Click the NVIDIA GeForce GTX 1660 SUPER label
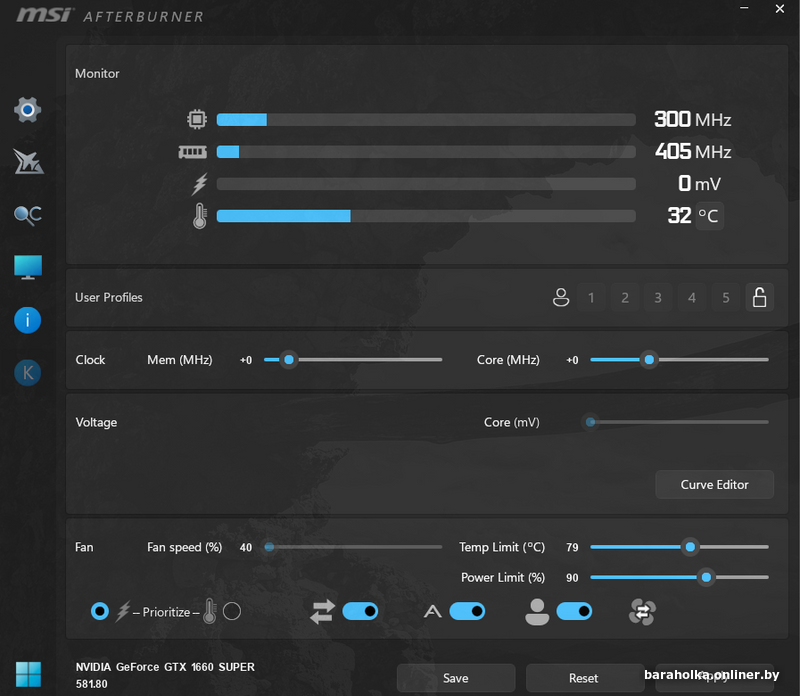Viewport: 800px width, 696px height. pos(165,667)
